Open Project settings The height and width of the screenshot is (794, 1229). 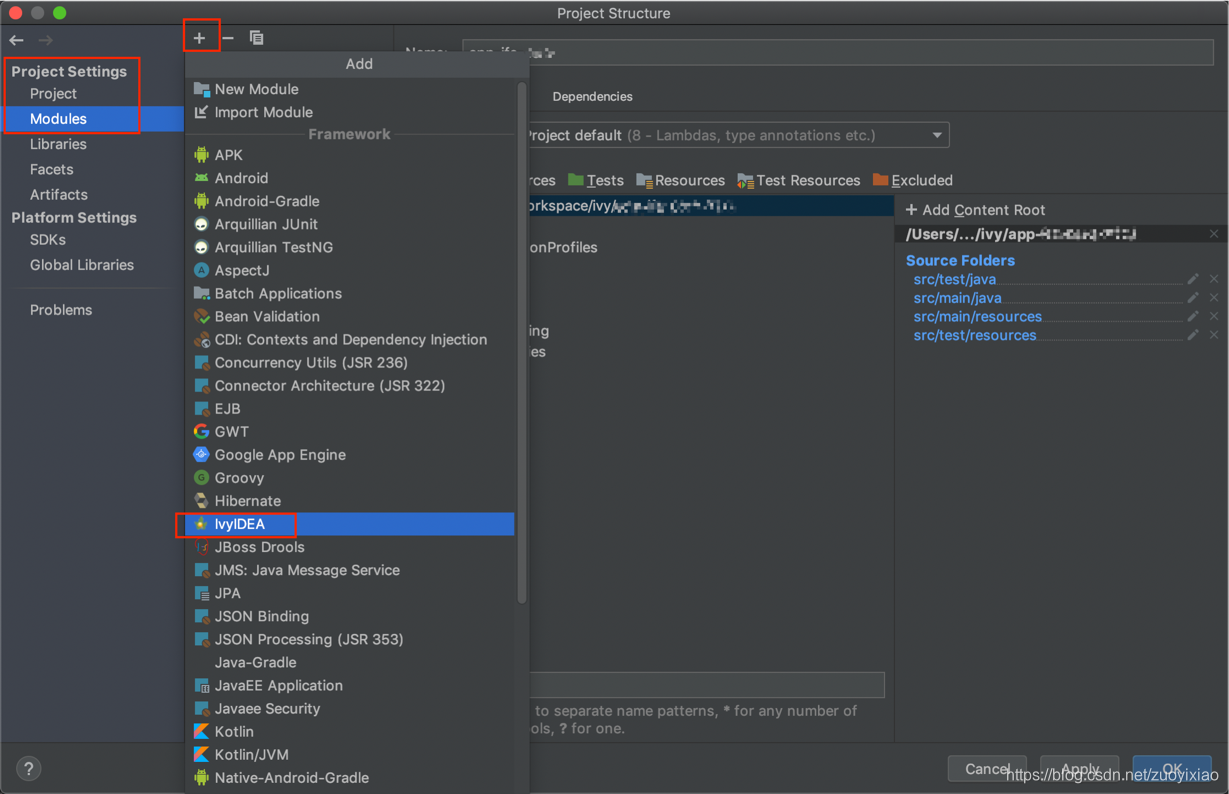(x=53, y=93)
